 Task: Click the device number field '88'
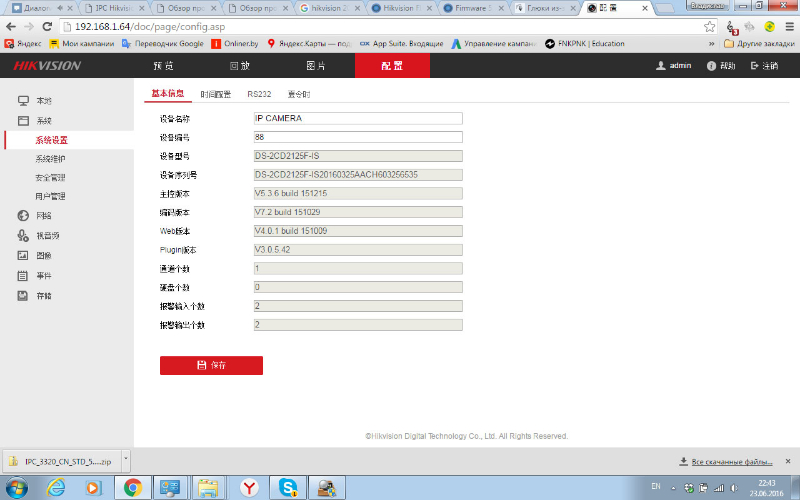pyautogui.click(x=358, y=137)
